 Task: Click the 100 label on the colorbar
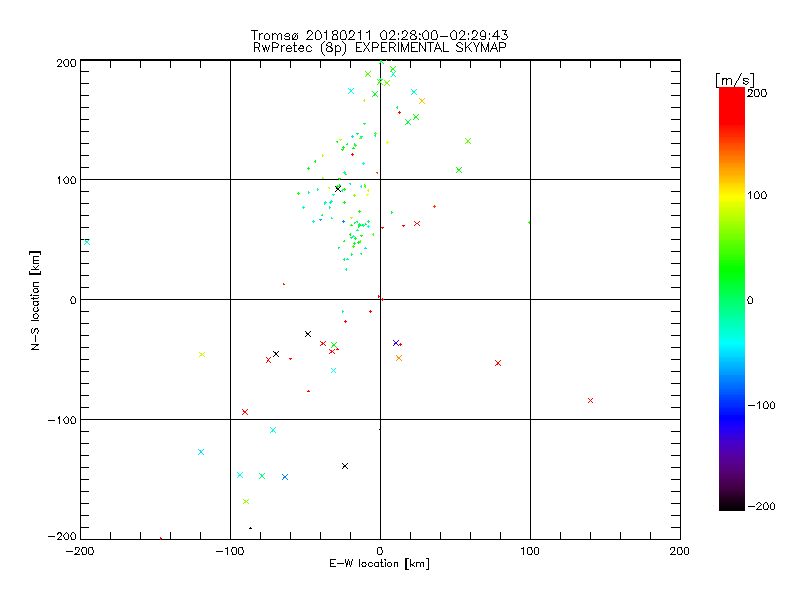pos(757,195)
